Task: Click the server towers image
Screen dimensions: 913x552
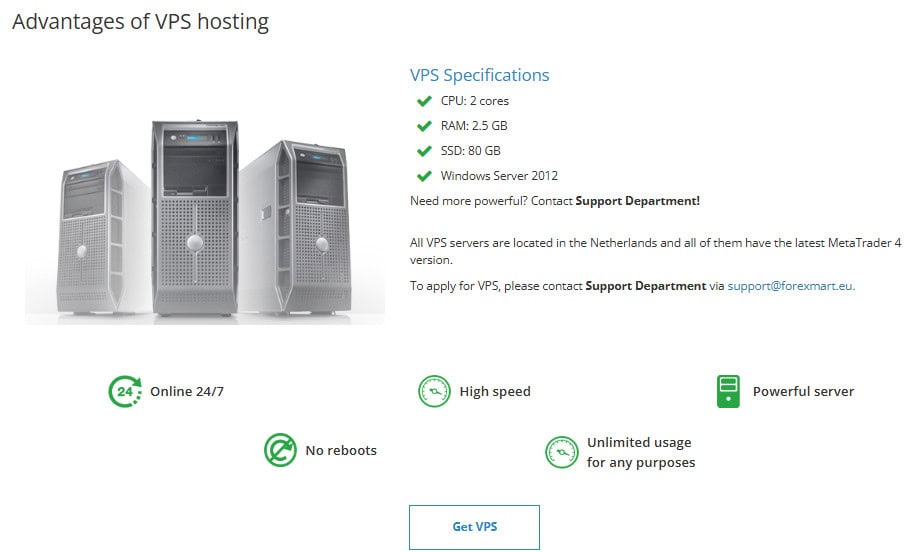Action: 205,220
